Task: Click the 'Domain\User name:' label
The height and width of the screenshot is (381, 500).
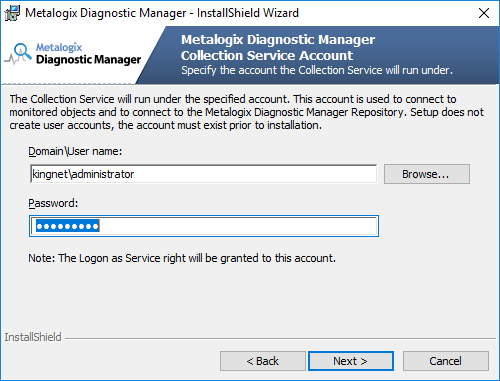Action: 75,151
